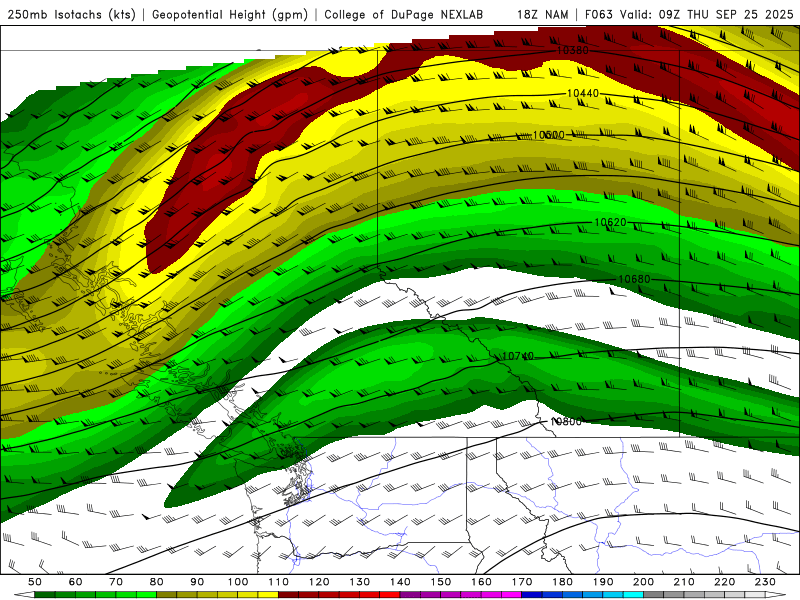Click the right arrow end of color bar
Image resolution: width=800 pixels, height=600 pixels.
tap(776, 595)
